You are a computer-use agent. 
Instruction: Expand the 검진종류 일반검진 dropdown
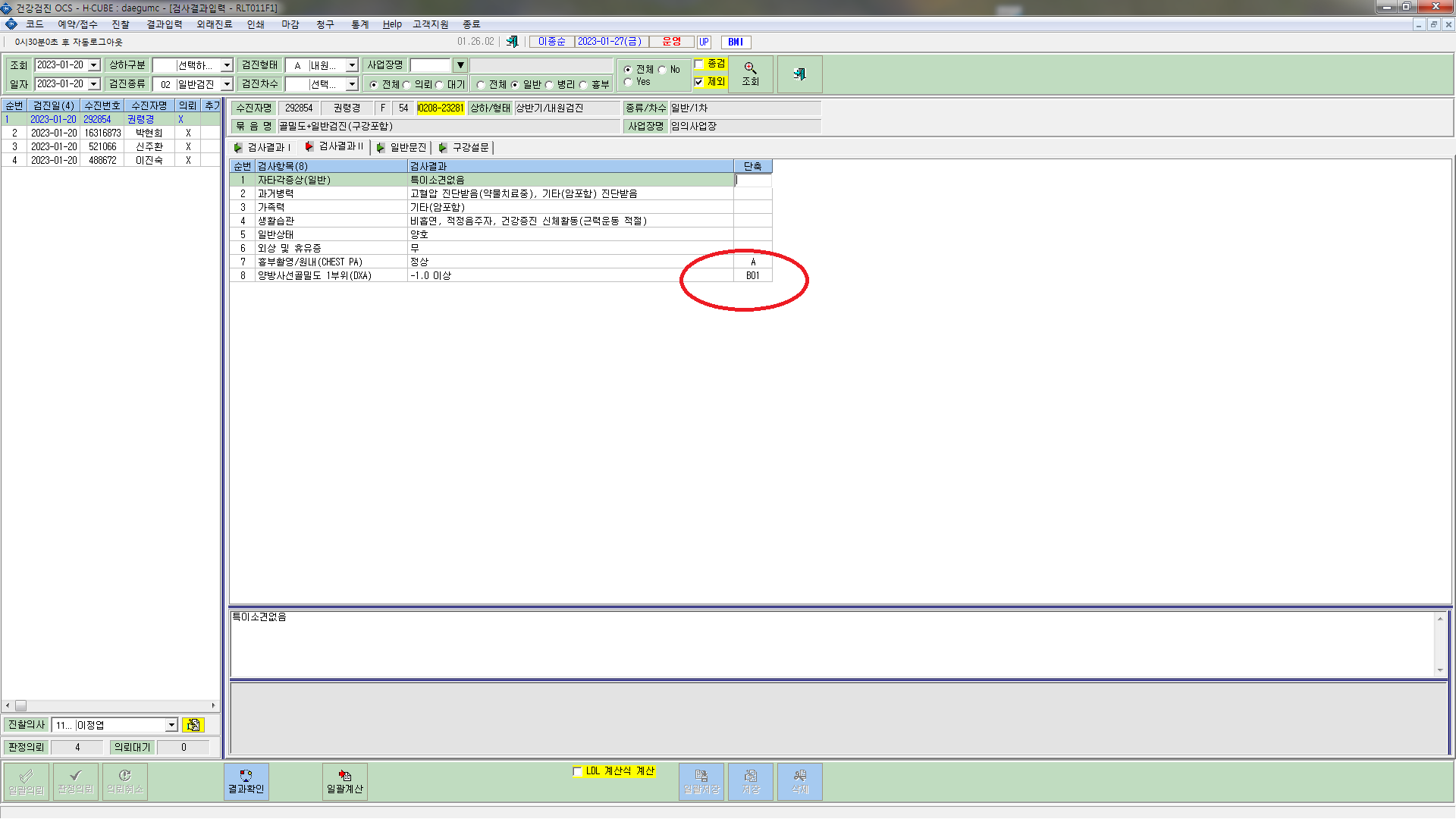click(227, 84)
